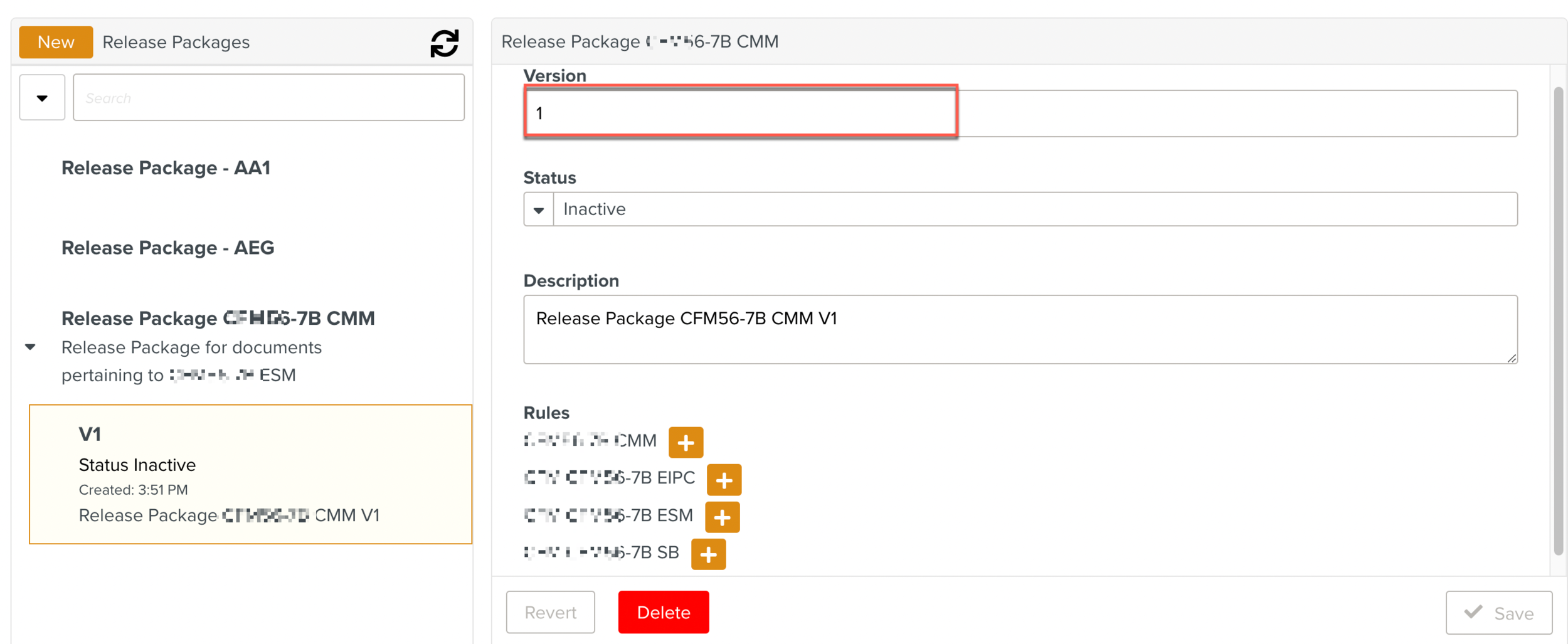The height and width of the screenshot is (644, 1568).
Task: Save the release package changes
Action: pyautogui.click(x=1498, y=613)
